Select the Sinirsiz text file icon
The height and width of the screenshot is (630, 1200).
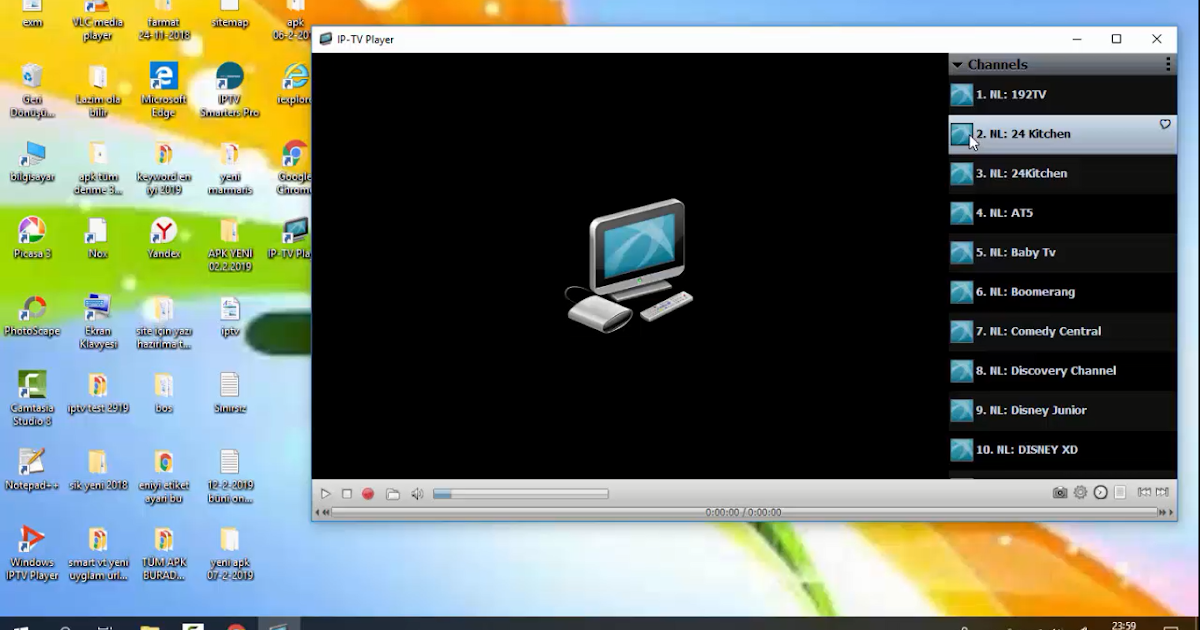229,392
